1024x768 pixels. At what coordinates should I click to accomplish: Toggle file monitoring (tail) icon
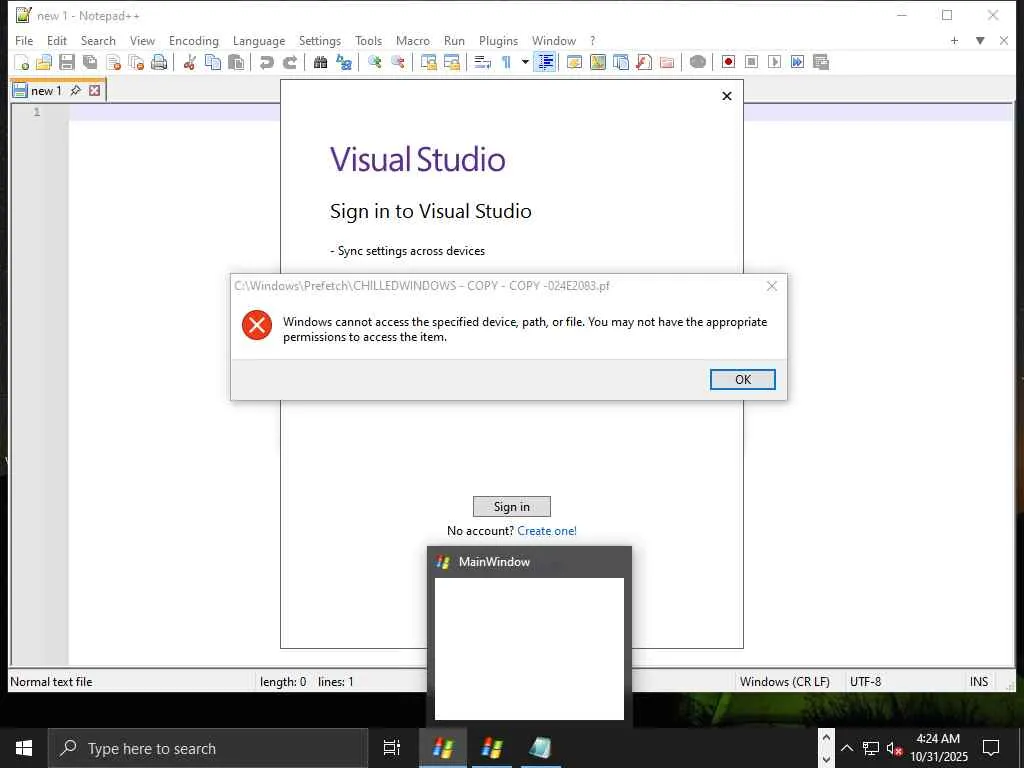[697, 63]
